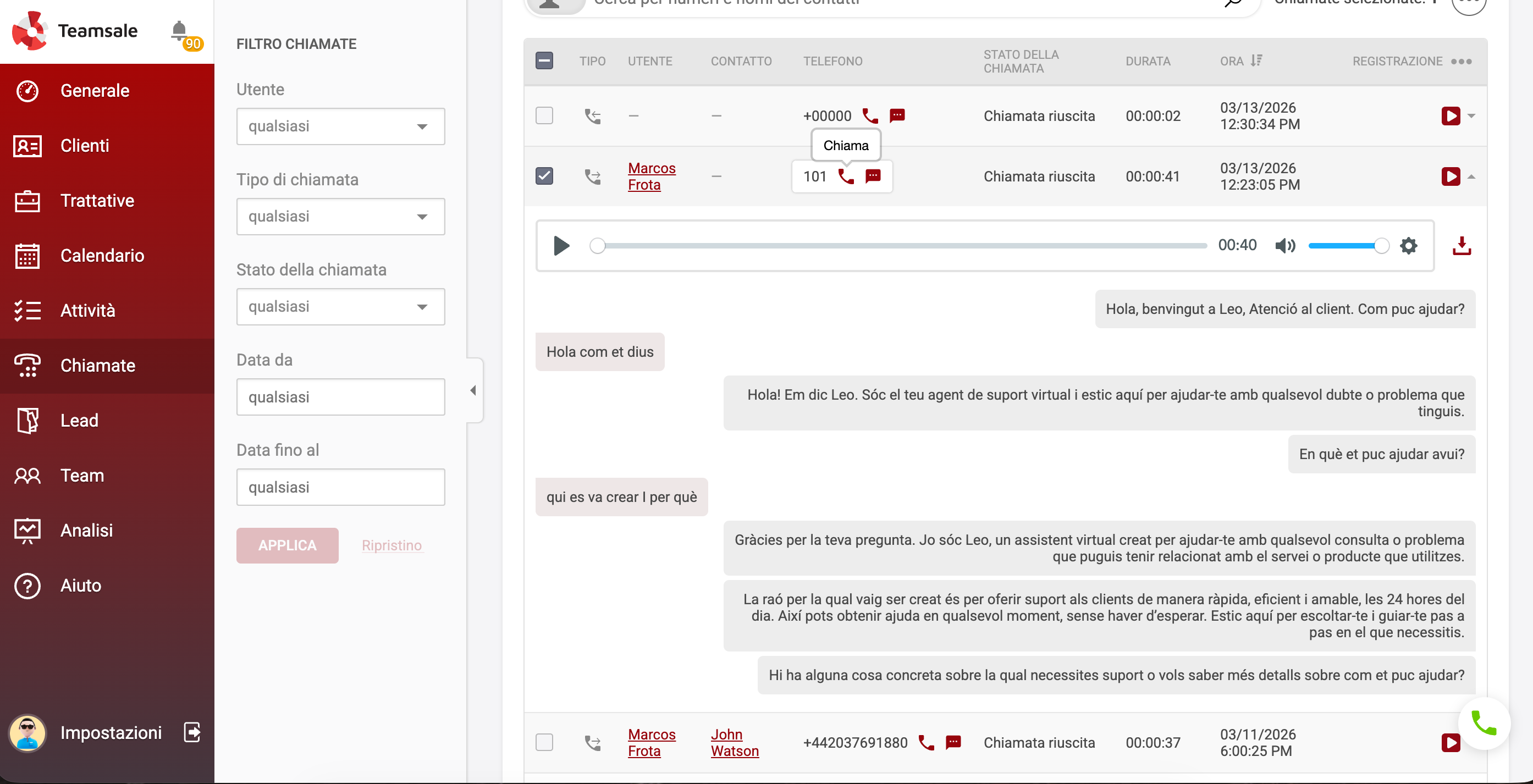Check the +00000 call row checkbox

(x=544, y=115)
